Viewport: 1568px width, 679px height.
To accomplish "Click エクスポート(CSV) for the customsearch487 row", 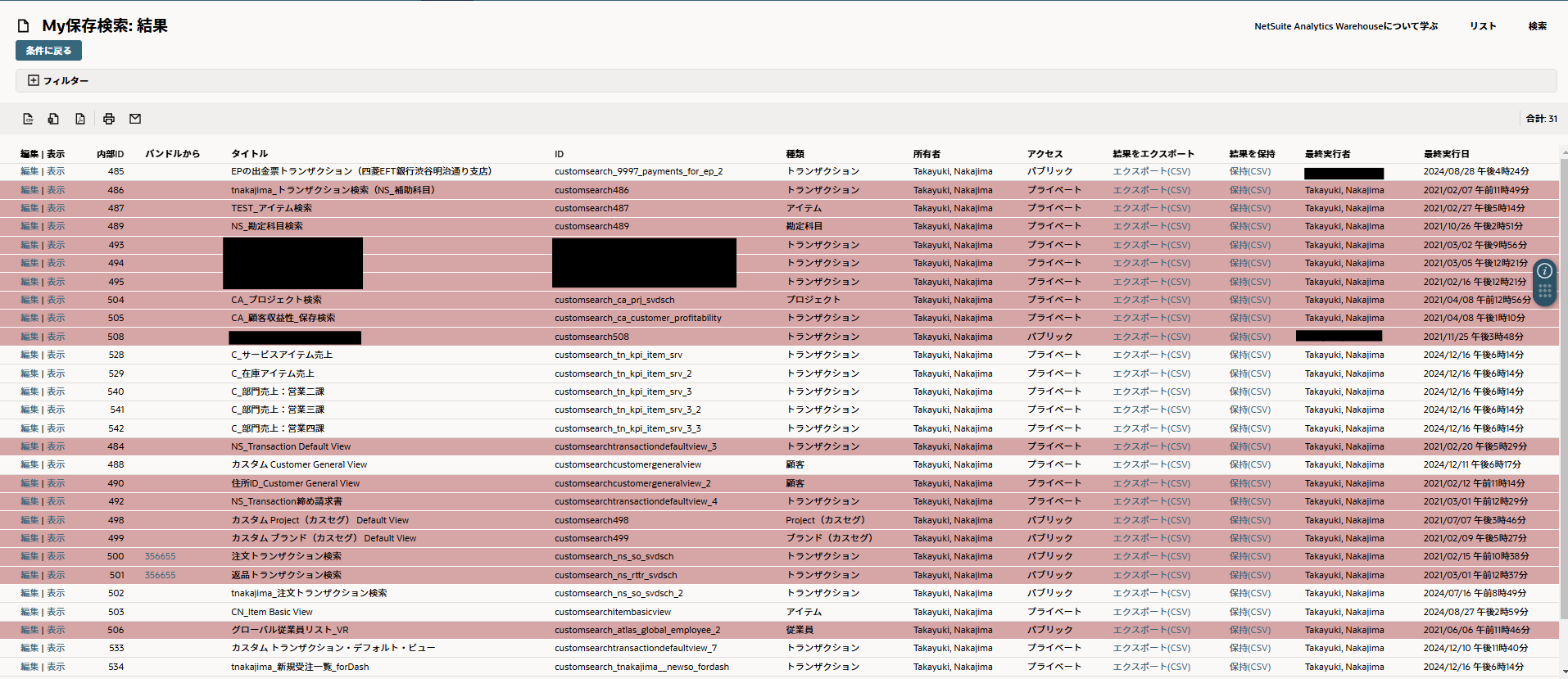I will point(1151,208).
